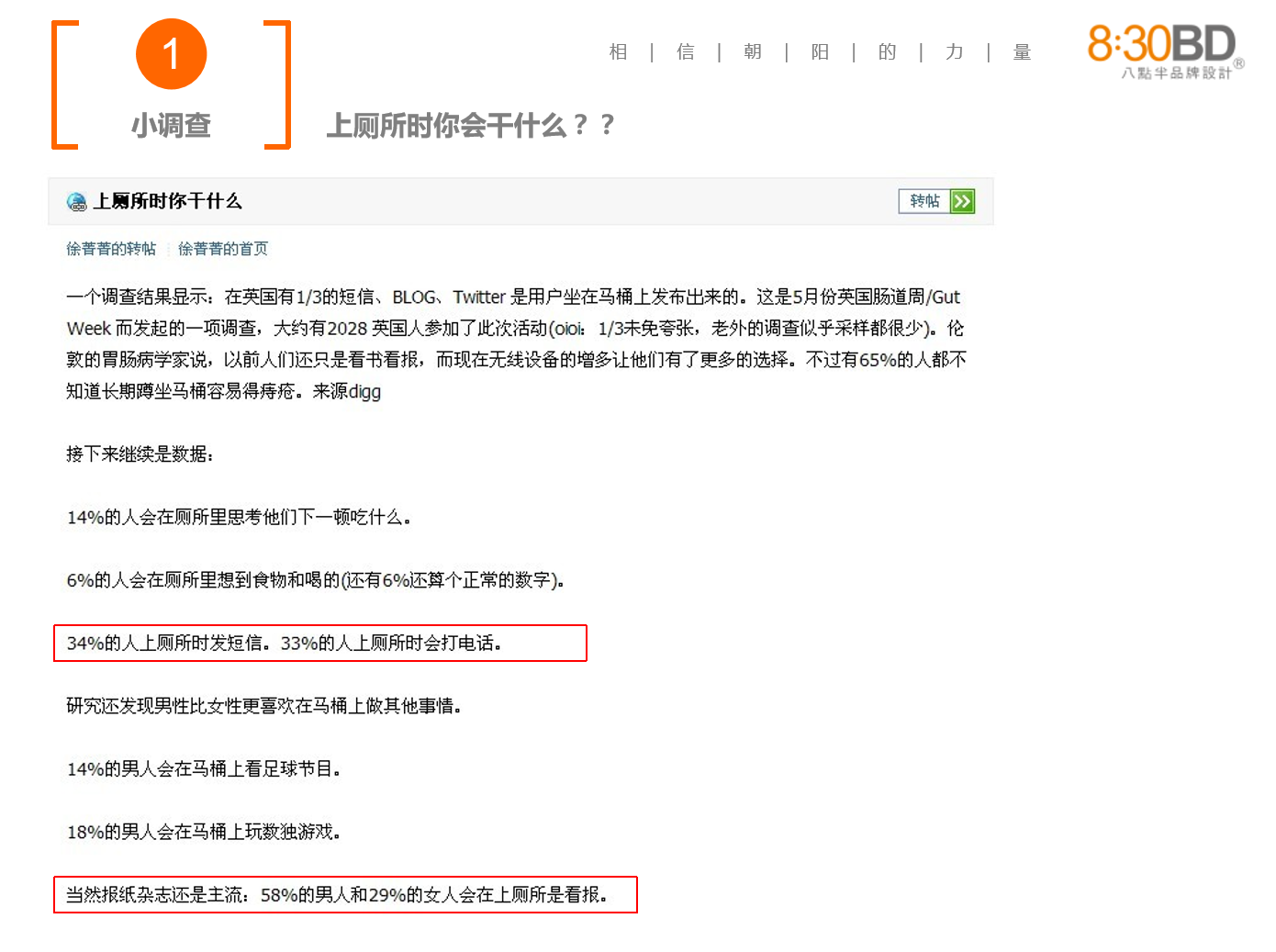
Task: Click the slogan text 相信朝阳的力量
Action: (820, 52)
